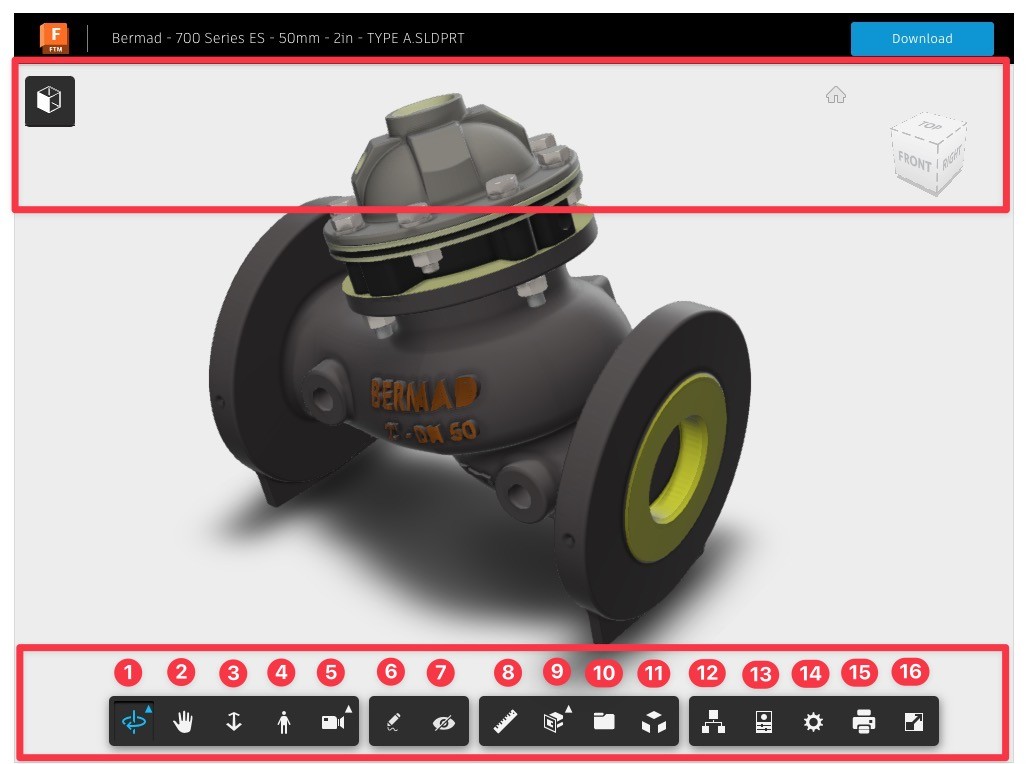Click the 3D cube views button

click(50, 101)
